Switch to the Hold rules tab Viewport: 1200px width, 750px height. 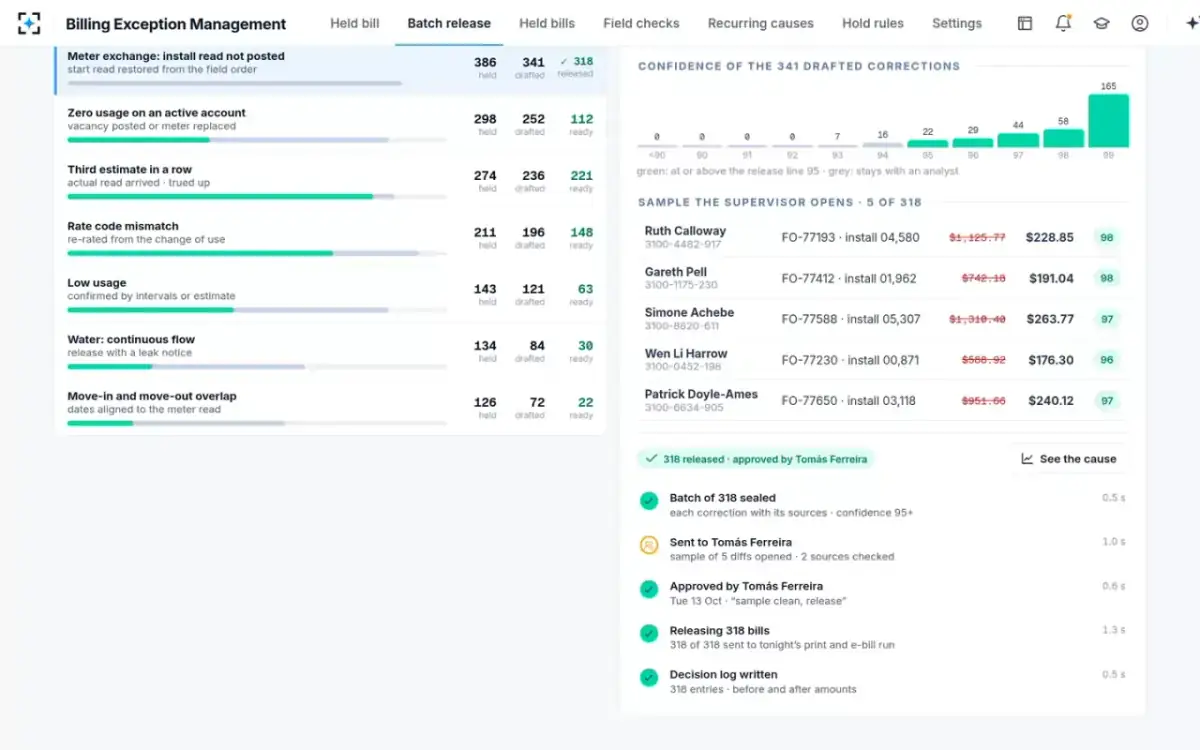point(873,23)
